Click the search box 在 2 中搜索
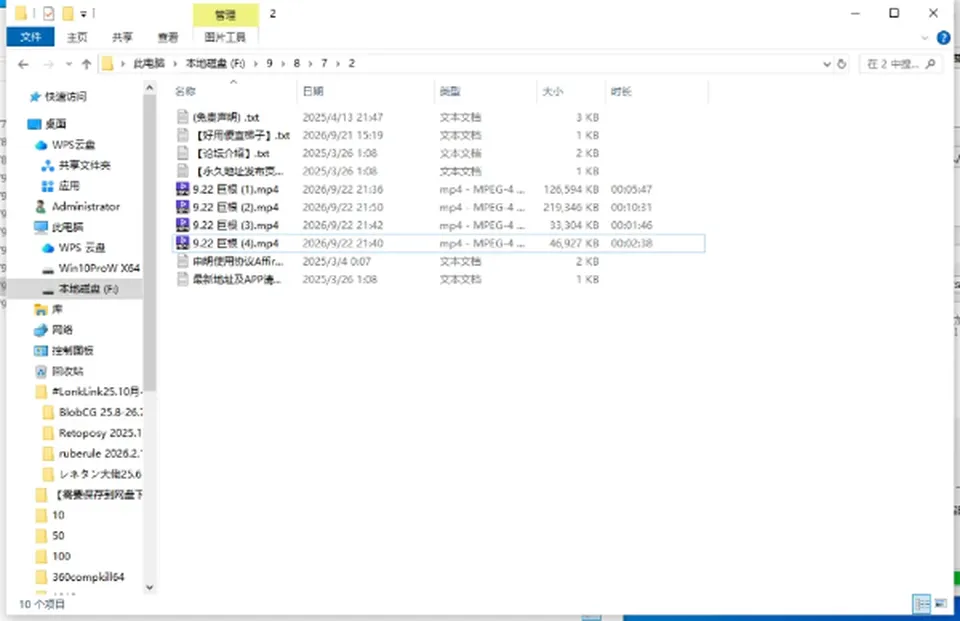 tap(901, 64)
